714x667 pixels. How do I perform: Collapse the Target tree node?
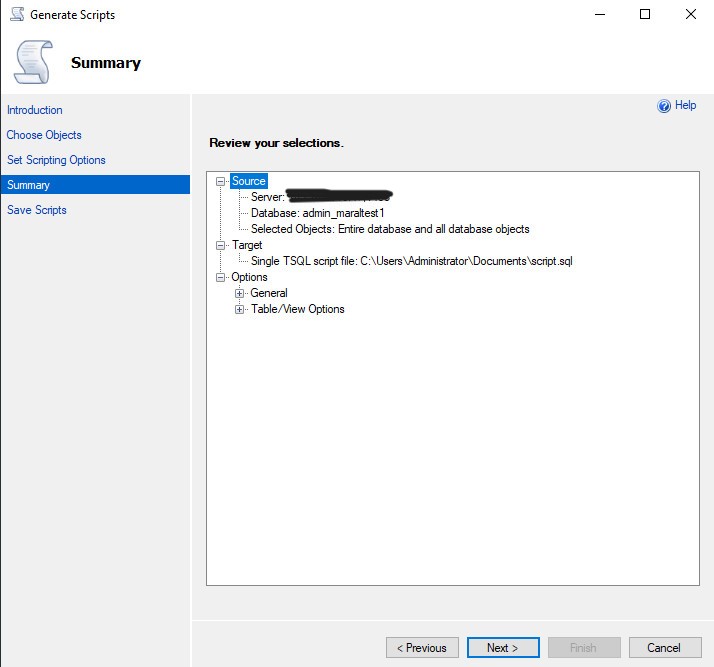pyautogui.click(x=221, y=245)
